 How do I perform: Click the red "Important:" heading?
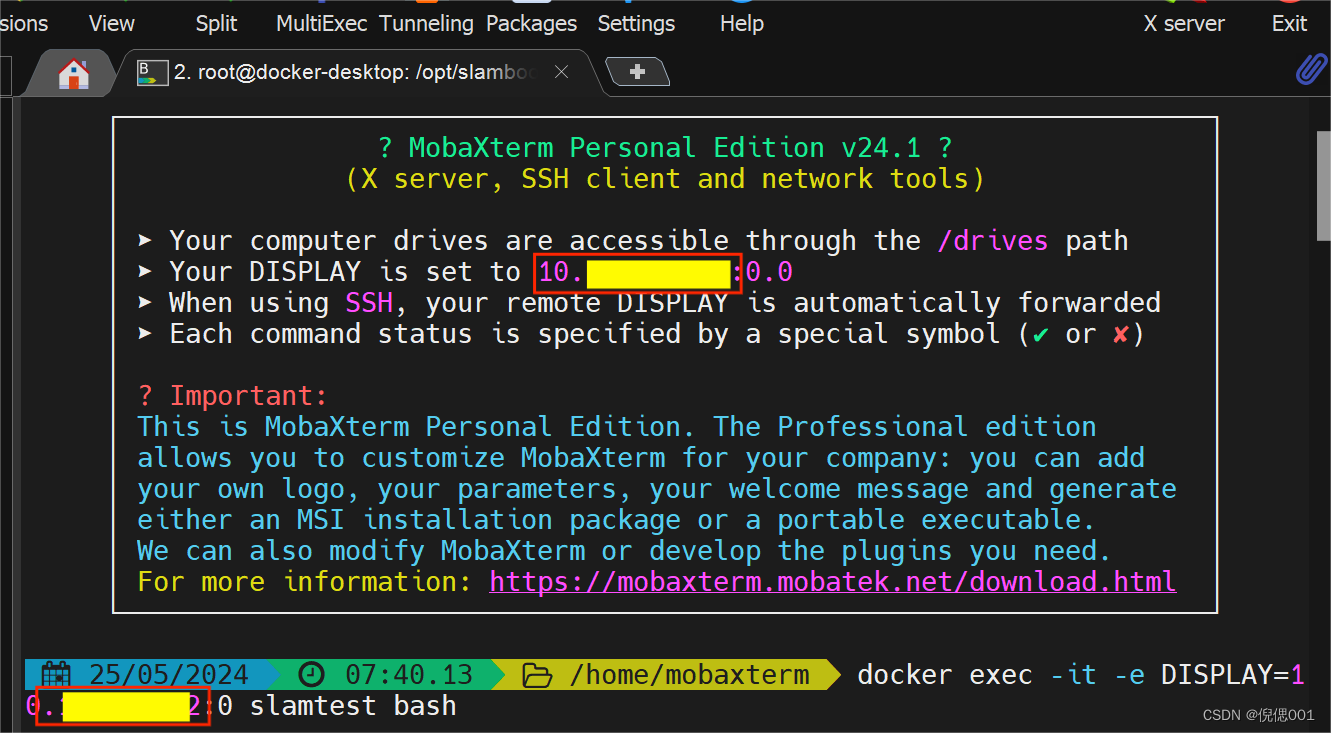pyautogui.click(x=248, y=396)
